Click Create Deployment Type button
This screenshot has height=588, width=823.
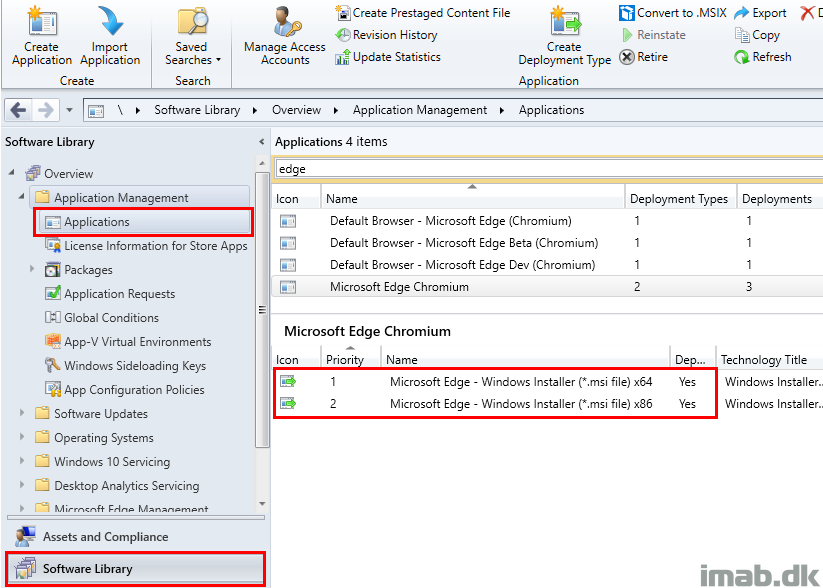(x=564, y=36)
